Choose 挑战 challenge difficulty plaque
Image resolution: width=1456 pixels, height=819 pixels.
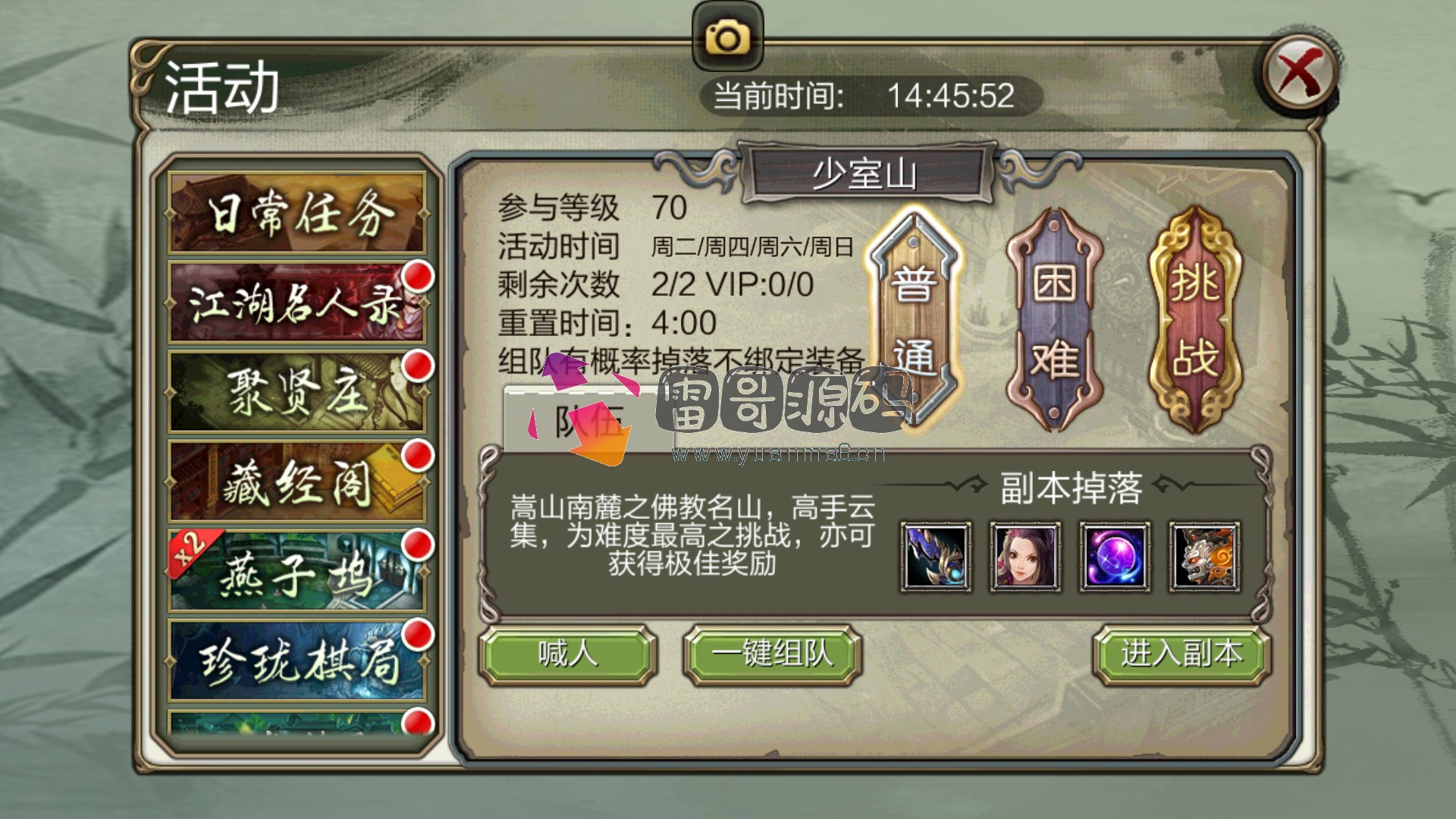[1195, 318]
